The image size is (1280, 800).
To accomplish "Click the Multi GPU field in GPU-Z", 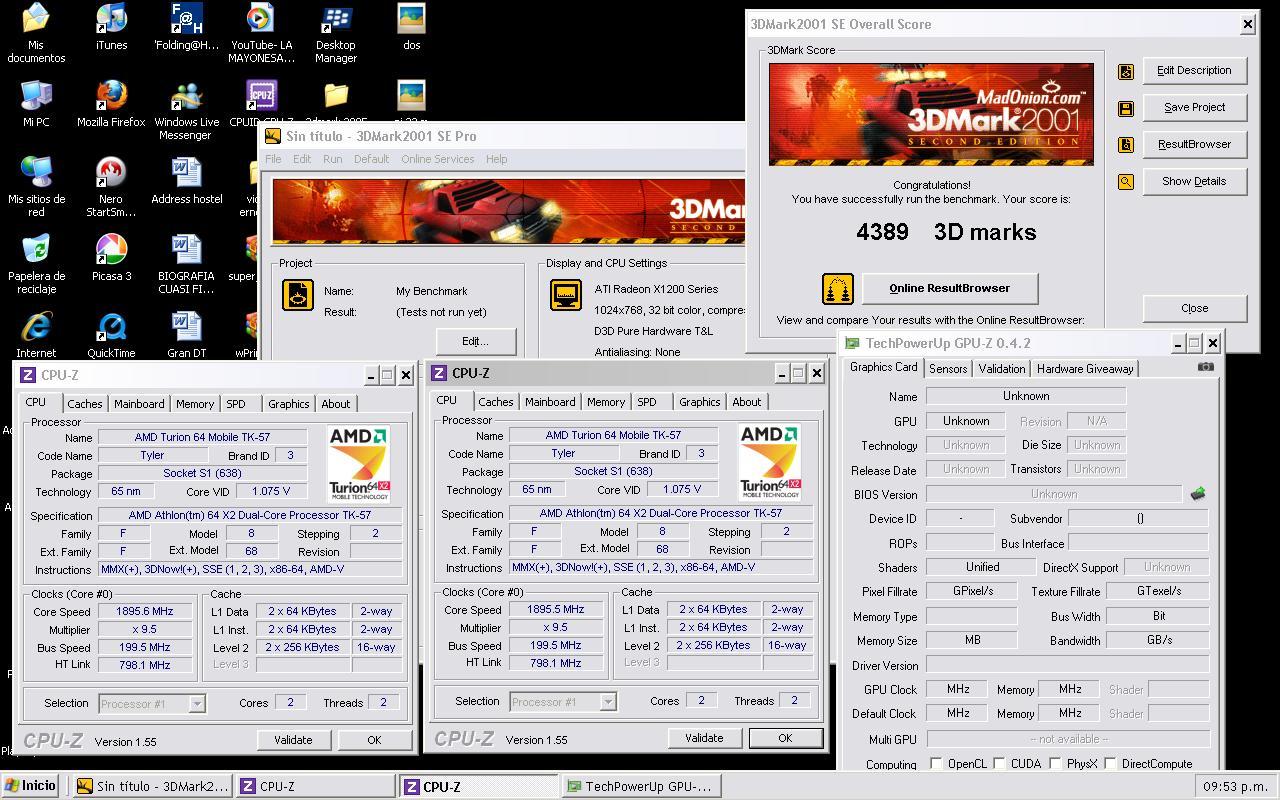I will [x=1068, y=739].
